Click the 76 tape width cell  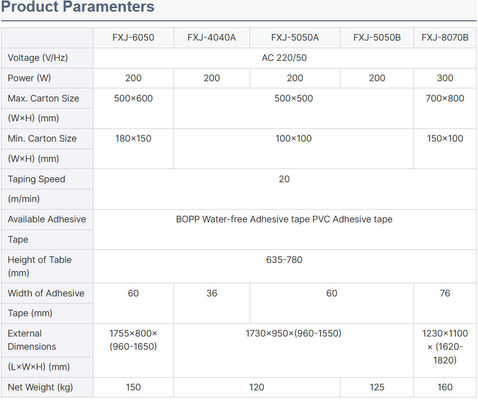[x=445, y=303]
